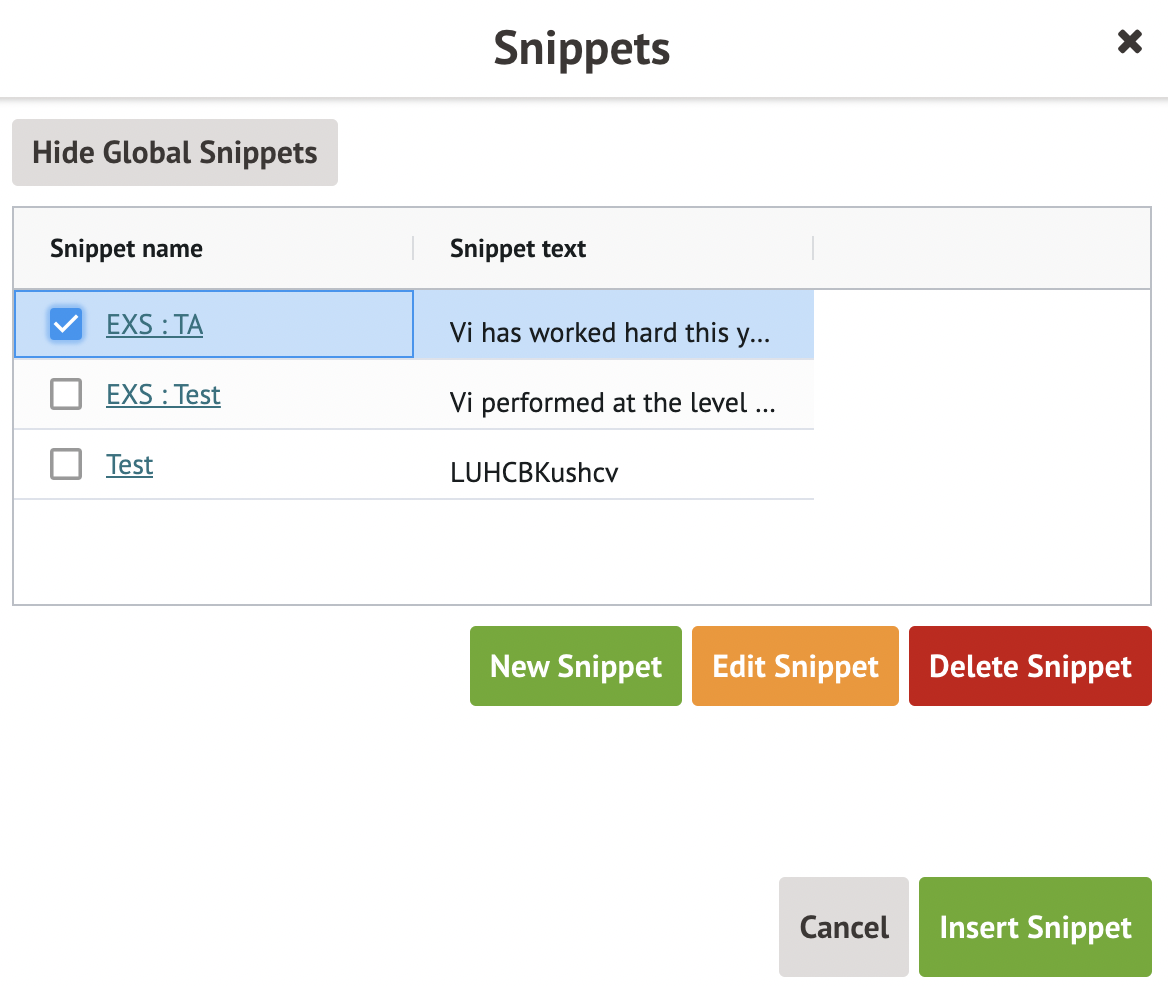The width and height of the screenshot is (1168, 986).
Task: Click the column divider after Snippet text
Action: point(813,248)
